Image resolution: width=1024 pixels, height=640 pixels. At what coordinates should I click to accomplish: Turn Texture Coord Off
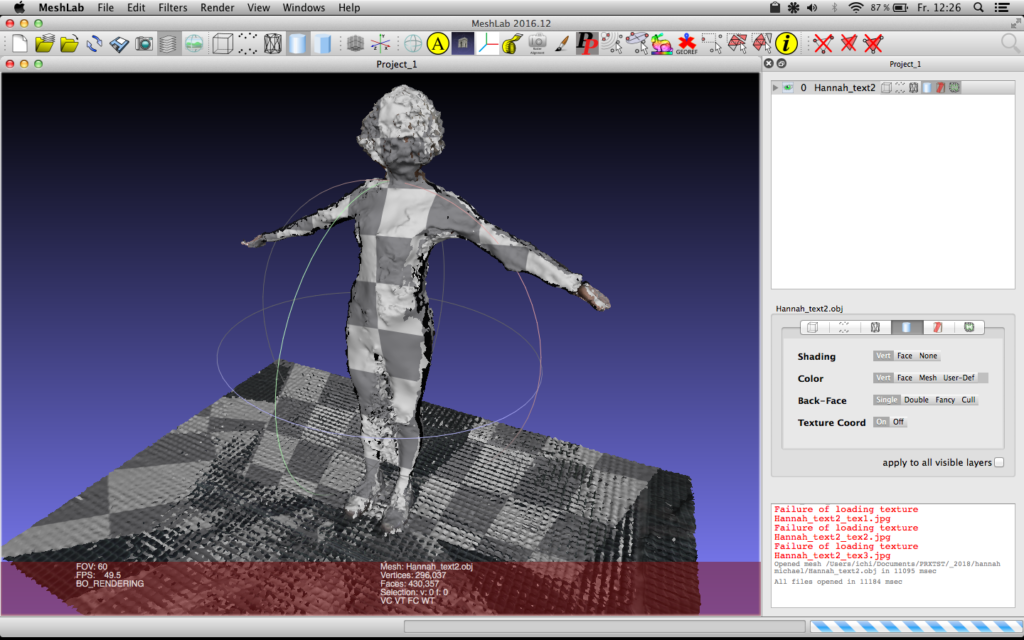[x=899, y=422]
